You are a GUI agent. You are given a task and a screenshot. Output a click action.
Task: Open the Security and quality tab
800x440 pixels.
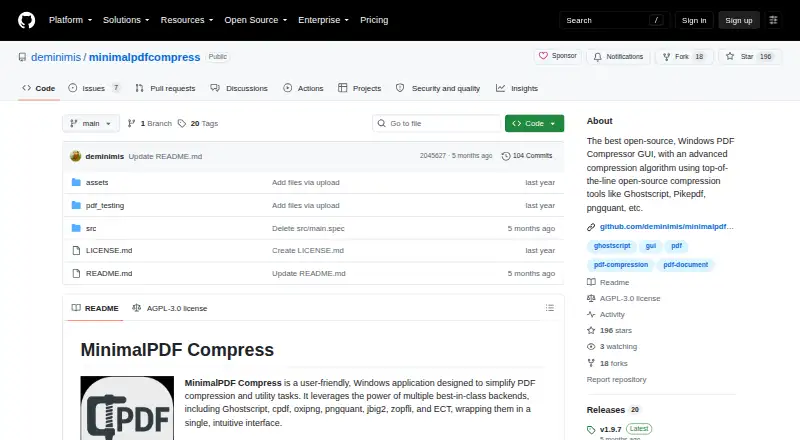point(438,88)
